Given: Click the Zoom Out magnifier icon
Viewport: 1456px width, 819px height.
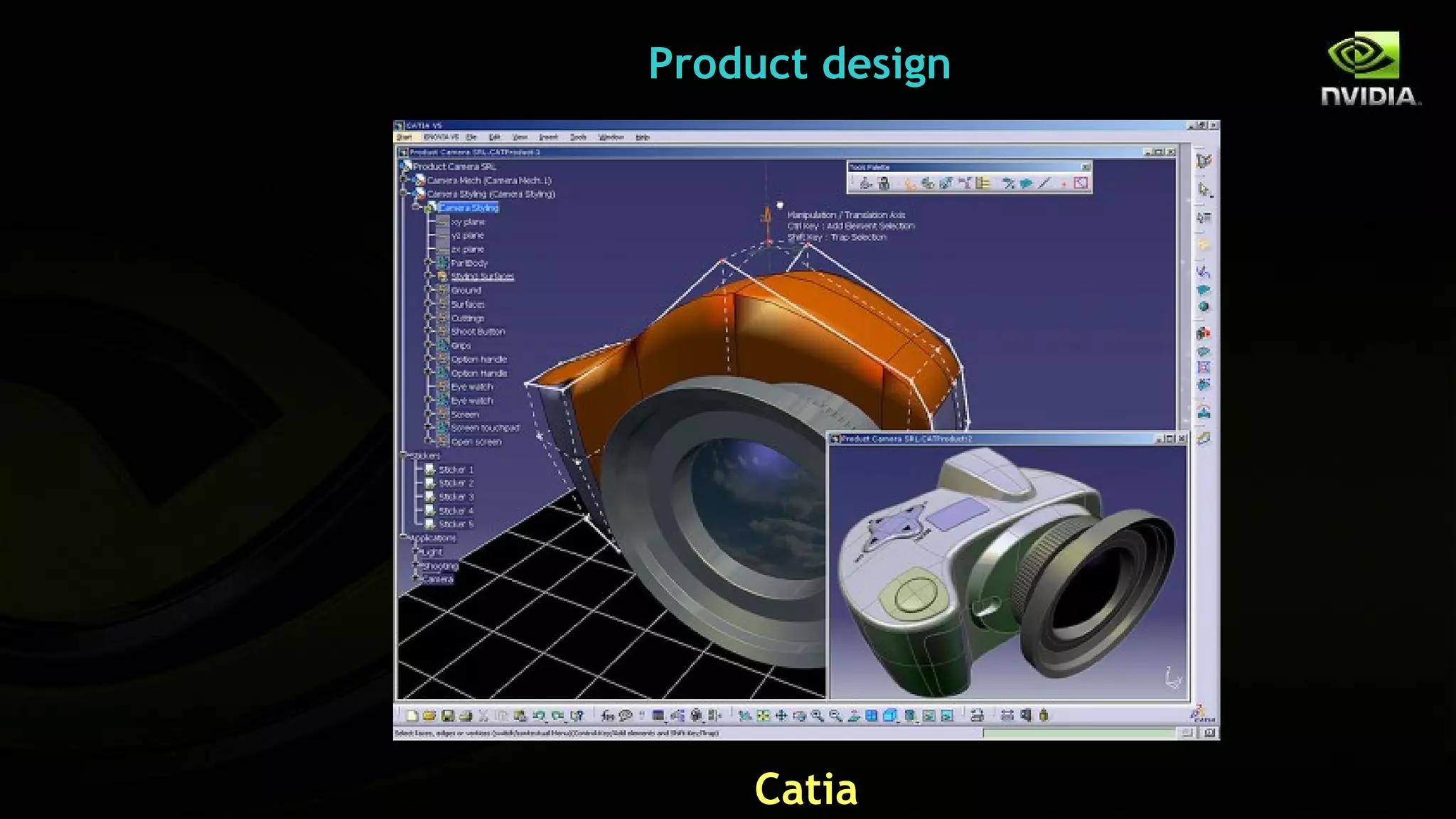Looking at the screenshot, I should [835, 715].
